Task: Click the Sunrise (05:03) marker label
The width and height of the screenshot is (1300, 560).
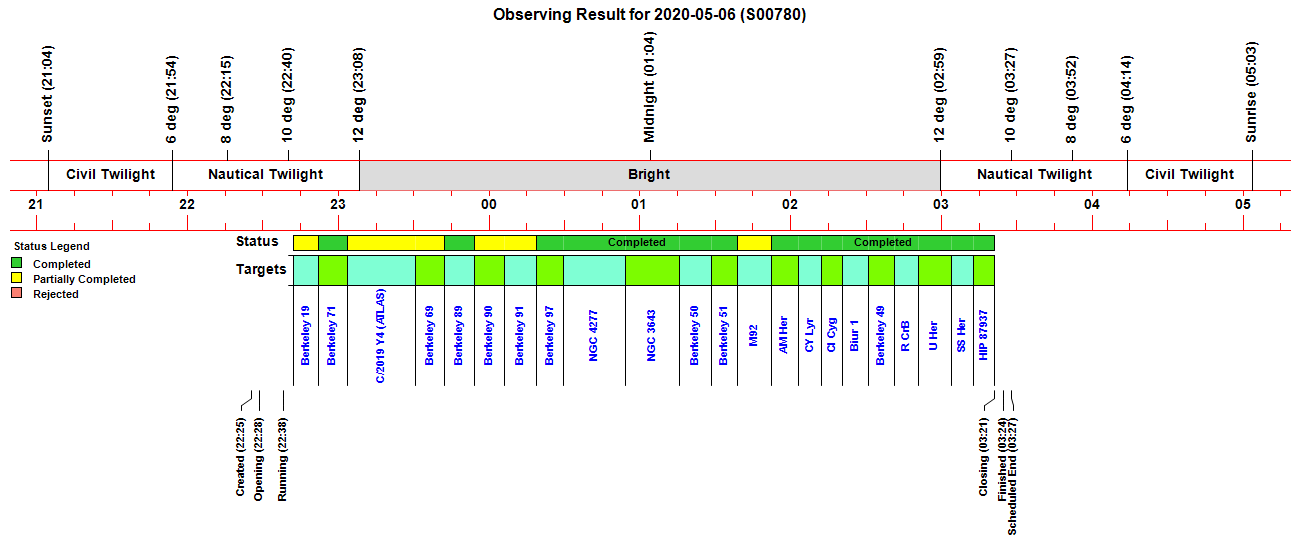Action: click(x=1252, y=92)
